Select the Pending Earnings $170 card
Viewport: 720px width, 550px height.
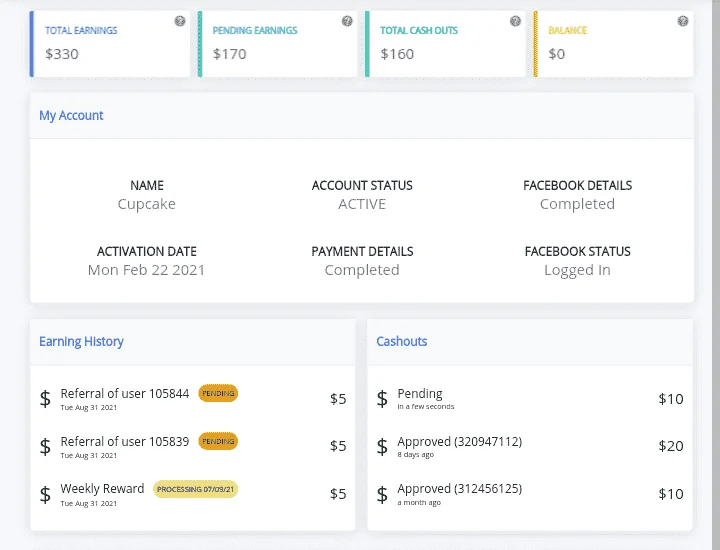pos(277,44)
